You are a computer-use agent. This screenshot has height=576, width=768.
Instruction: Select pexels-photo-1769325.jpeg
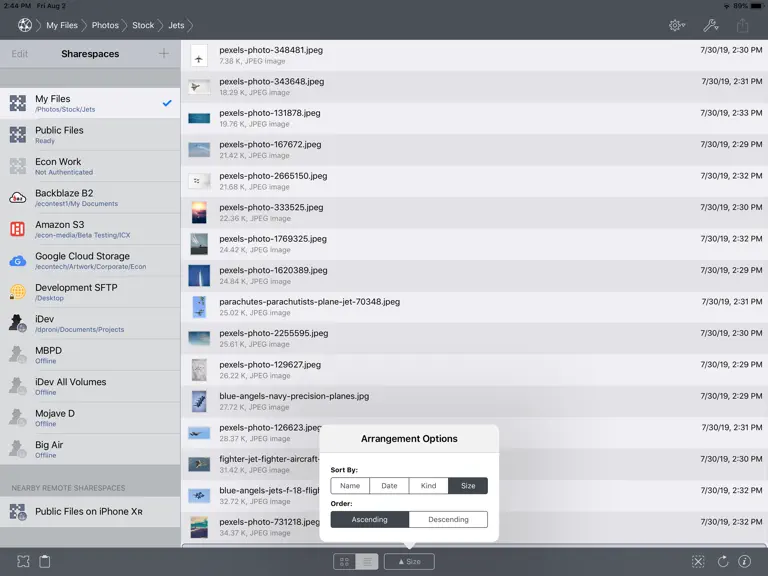tap(475, 244)
